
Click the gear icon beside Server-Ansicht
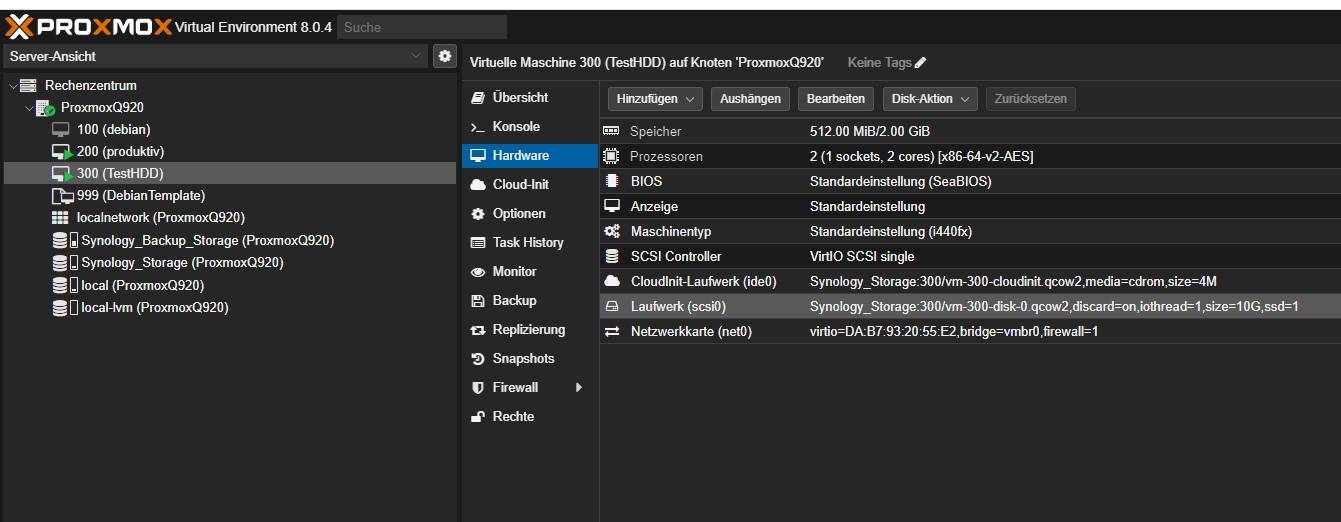tap(445, 56)
